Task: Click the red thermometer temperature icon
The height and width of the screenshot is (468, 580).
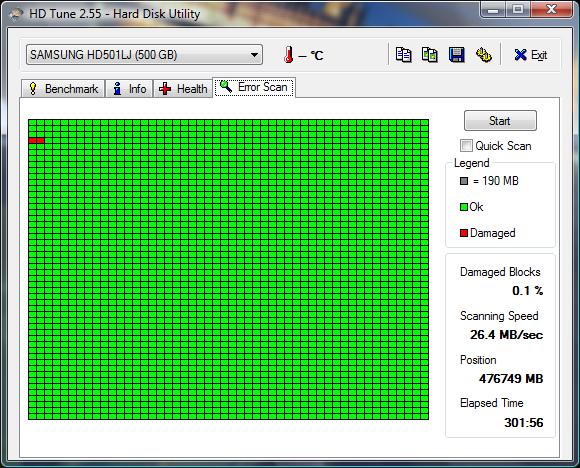Action: click(x=289, y=55)
